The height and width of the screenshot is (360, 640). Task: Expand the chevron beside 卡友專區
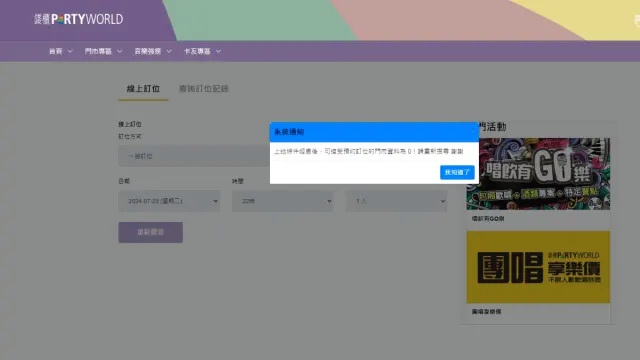coord(218,51)
